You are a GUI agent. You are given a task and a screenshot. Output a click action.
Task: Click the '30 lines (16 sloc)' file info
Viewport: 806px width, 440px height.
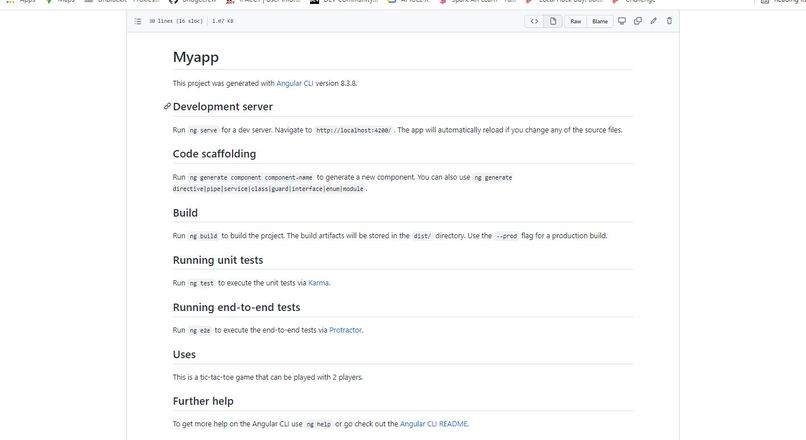[x=176, y=21]
